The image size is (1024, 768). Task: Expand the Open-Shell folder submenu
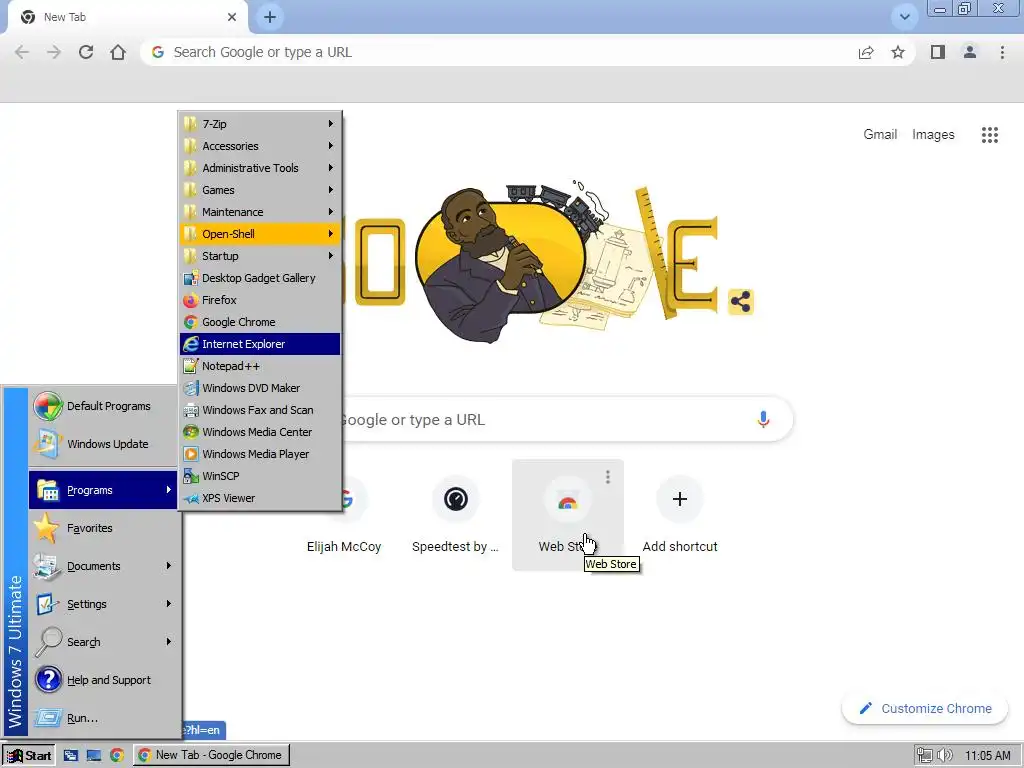pos(260,234)
